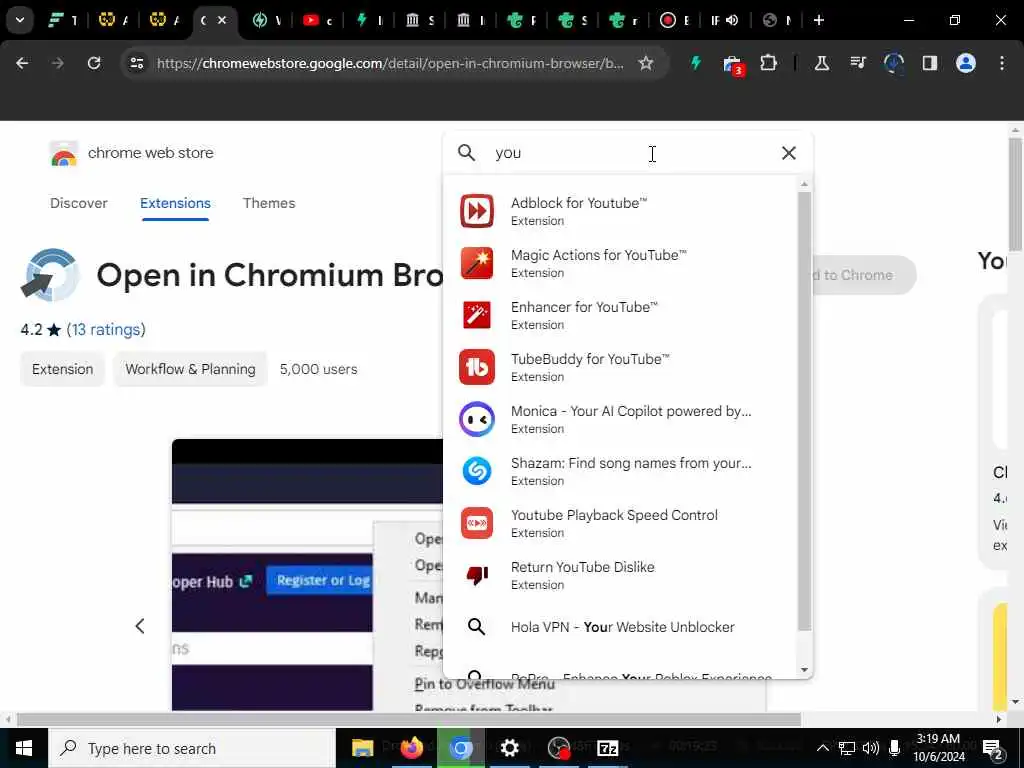Clear the search box with the X

[789, 153]
